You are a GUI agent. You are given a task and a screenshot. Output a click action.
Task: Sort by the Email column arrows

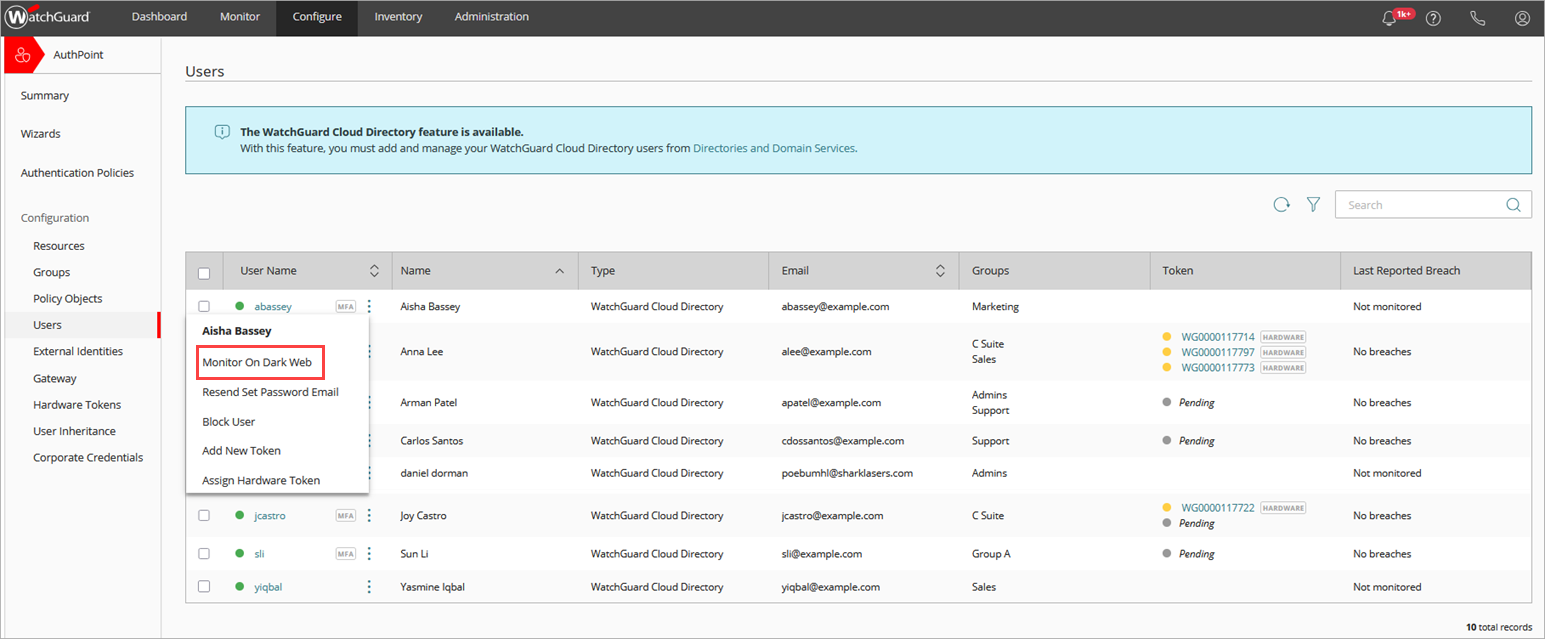[940, 271]
